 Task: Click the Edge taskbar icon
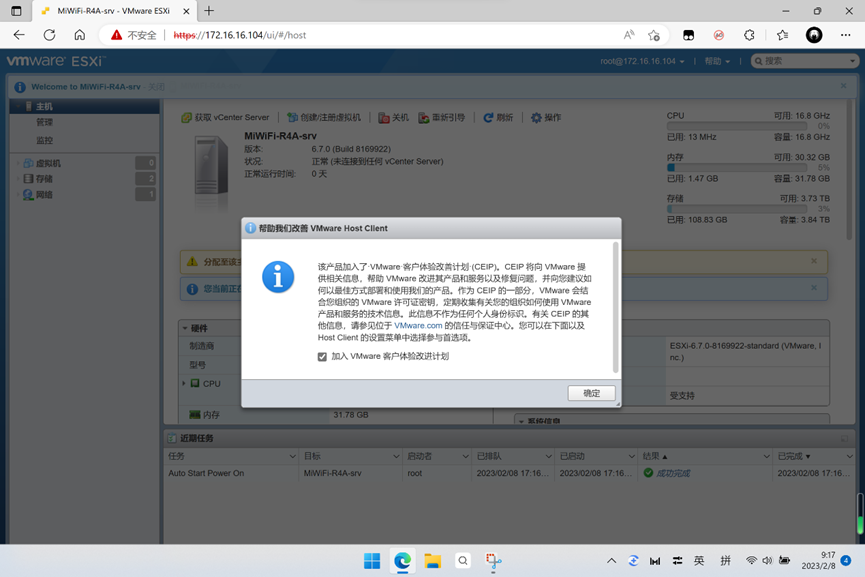(x=402, y=561)
